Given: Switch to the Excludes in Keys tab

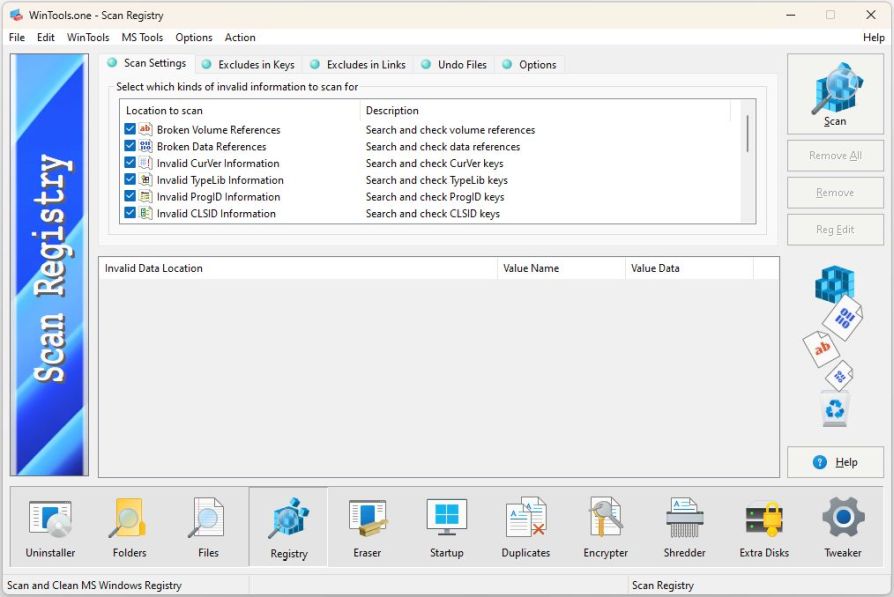Looking at the screenshot, I should tap(249, 64).
